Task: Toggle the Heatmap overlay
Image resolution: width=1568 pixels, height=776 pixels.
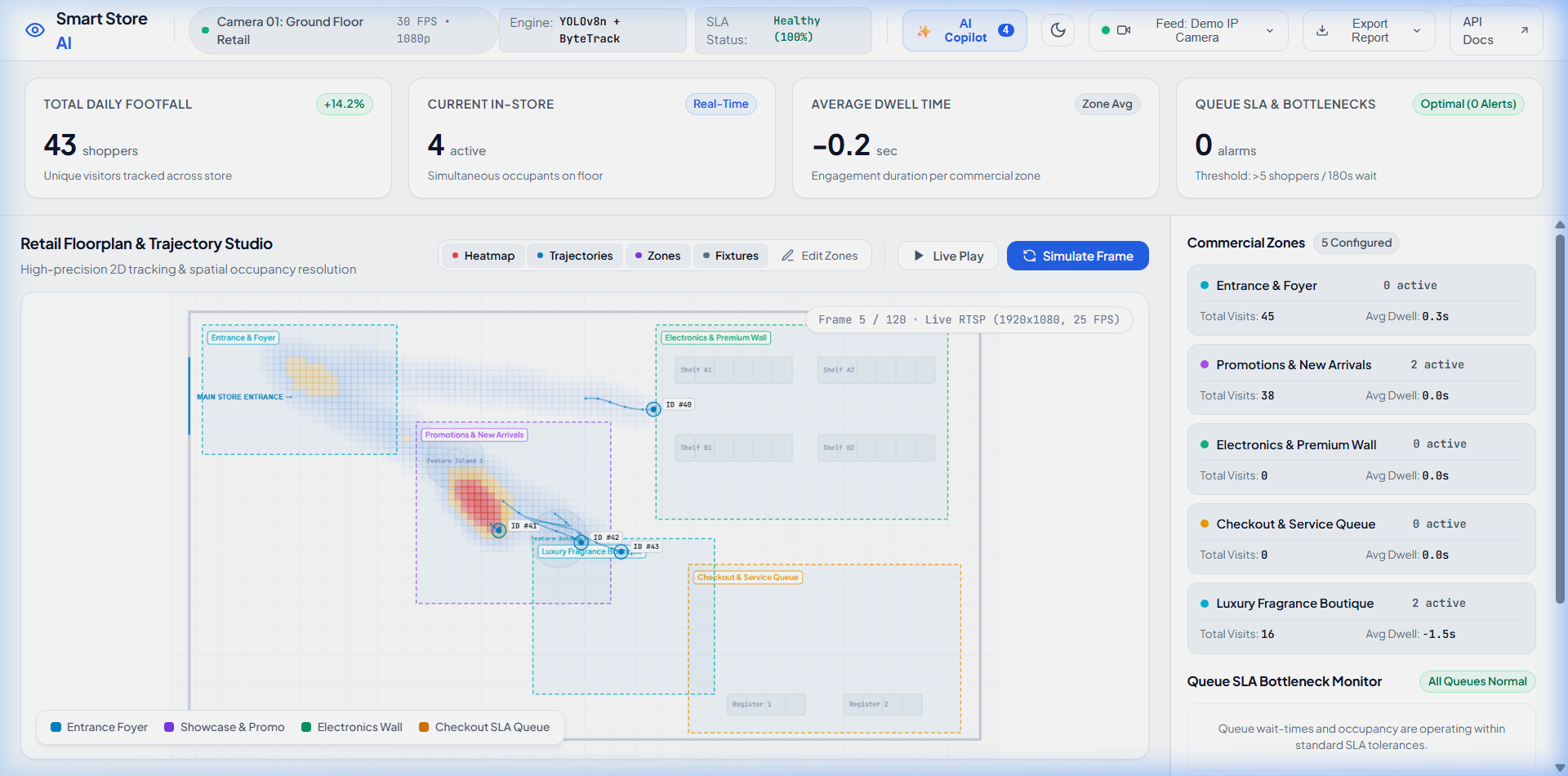Action: (483, 256)
